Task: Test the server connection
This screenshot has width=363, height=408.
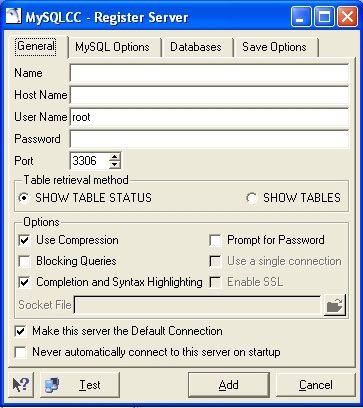Action: click(79, 385)
